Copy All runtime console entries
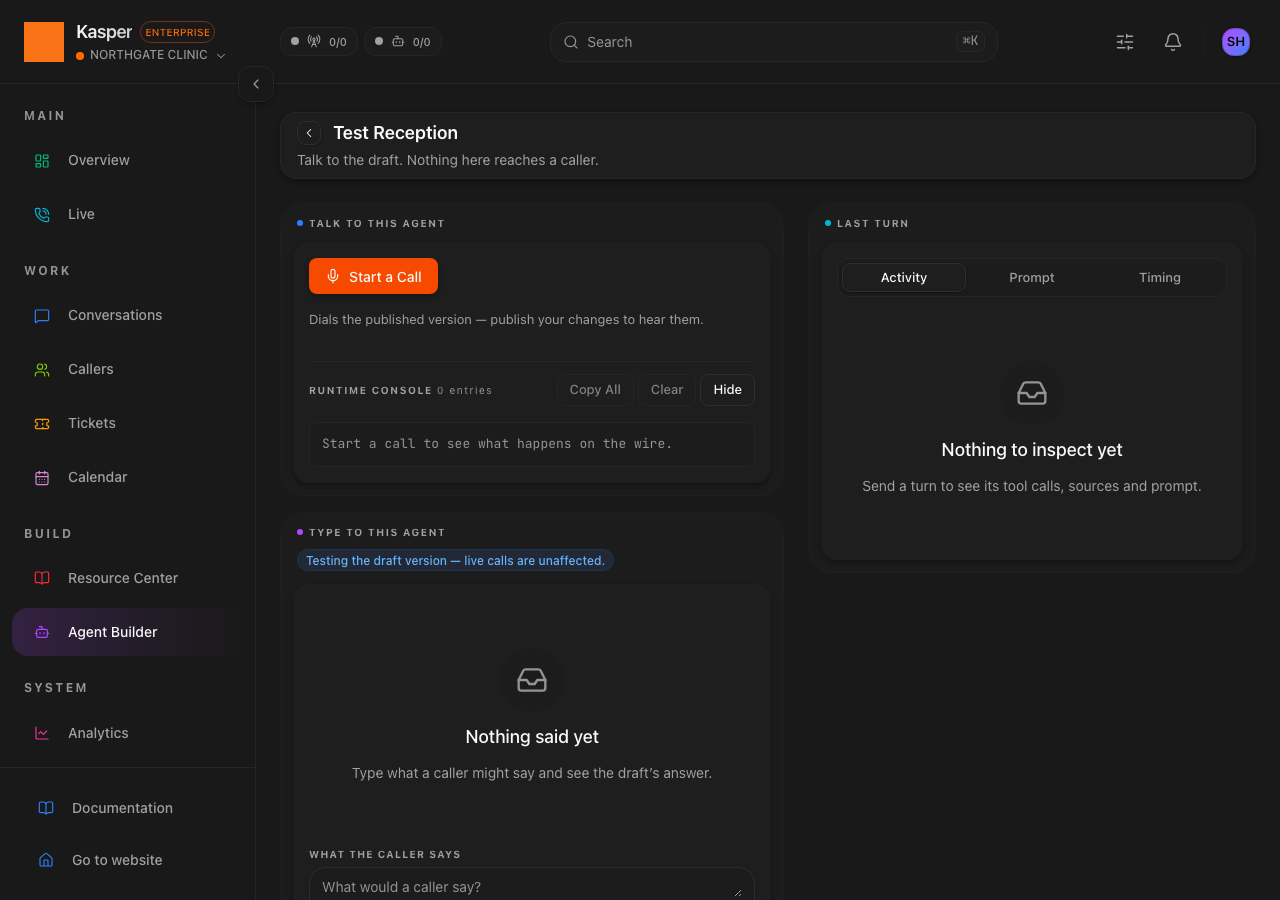Image resolution: width=1280 pixels, height=900 pixels. pos(595,390)
